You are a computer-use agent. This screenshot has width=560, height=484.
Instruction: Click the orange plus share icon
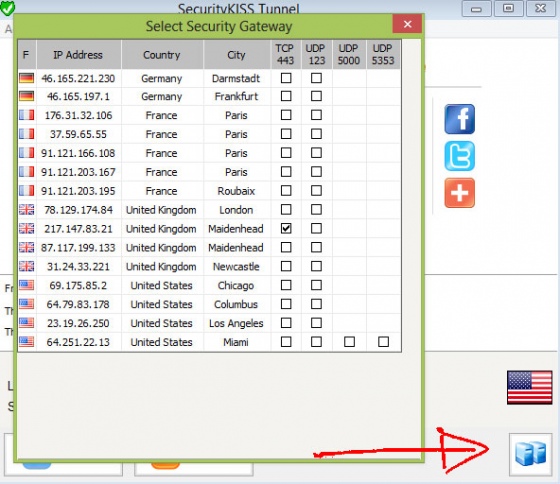459,193
